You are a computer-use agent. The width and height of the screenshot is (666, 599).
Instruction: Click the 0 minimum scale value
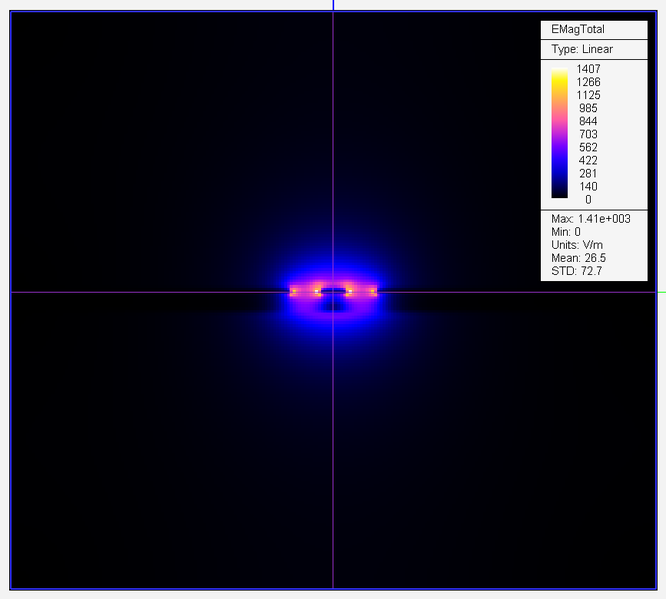(x=588, y=199)
